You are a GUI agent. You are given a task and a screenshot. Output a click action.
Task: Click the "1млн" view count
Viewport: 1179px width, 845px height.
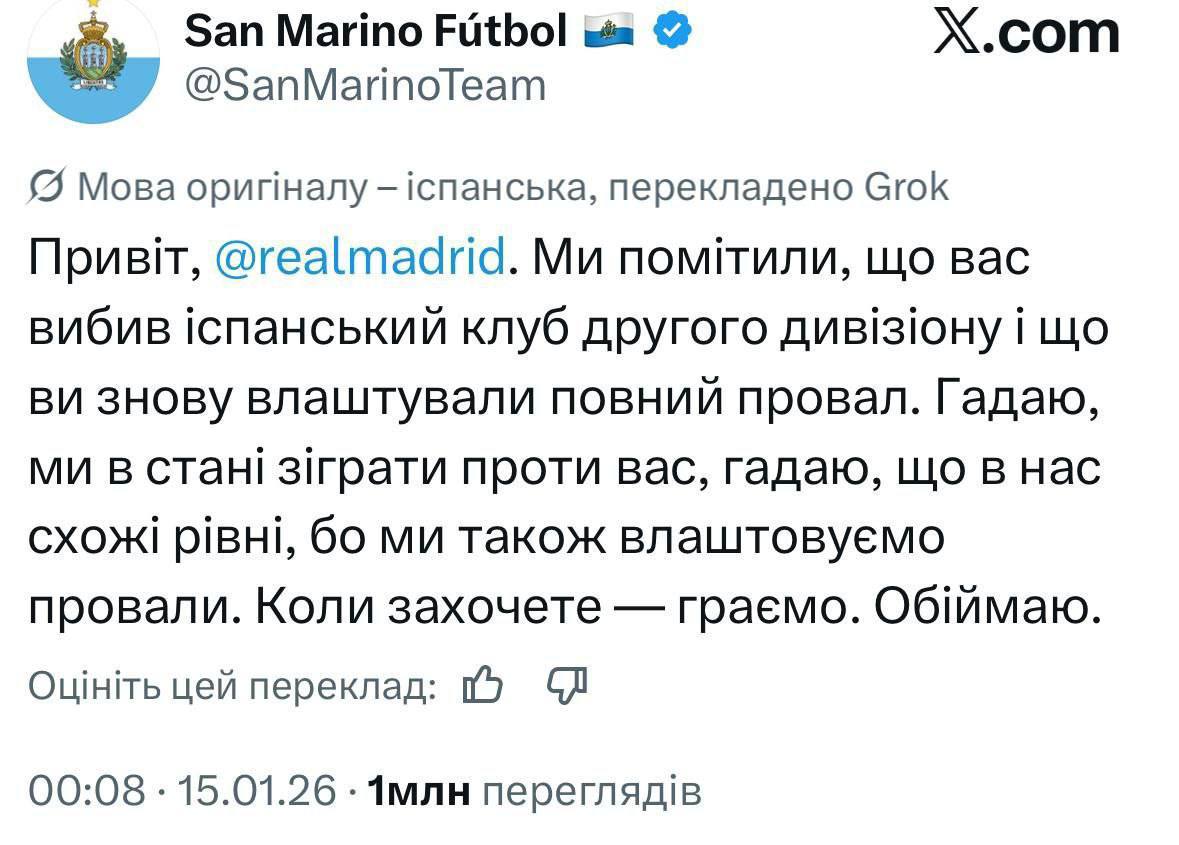[x=420, y=792]
